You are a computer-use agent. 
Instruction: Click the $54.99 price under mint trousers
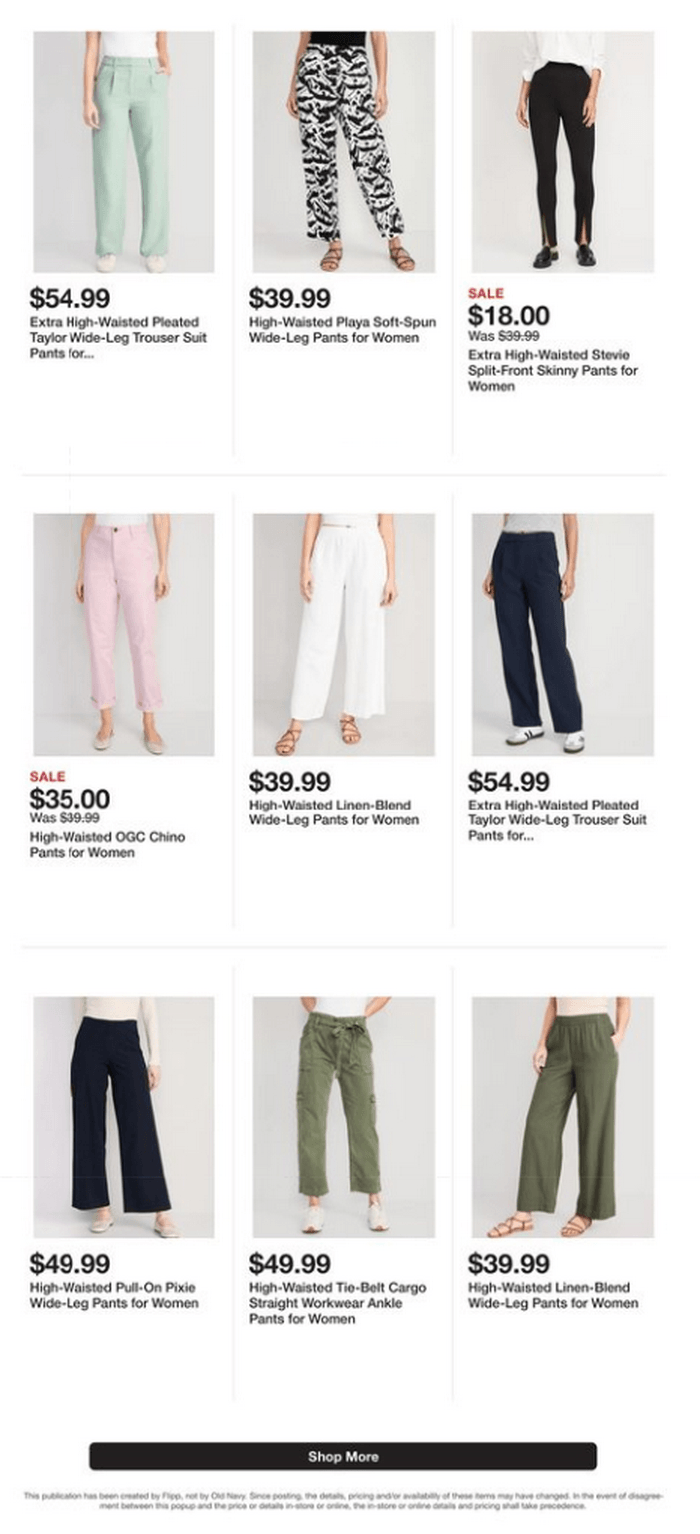click(x=70, y=298)
